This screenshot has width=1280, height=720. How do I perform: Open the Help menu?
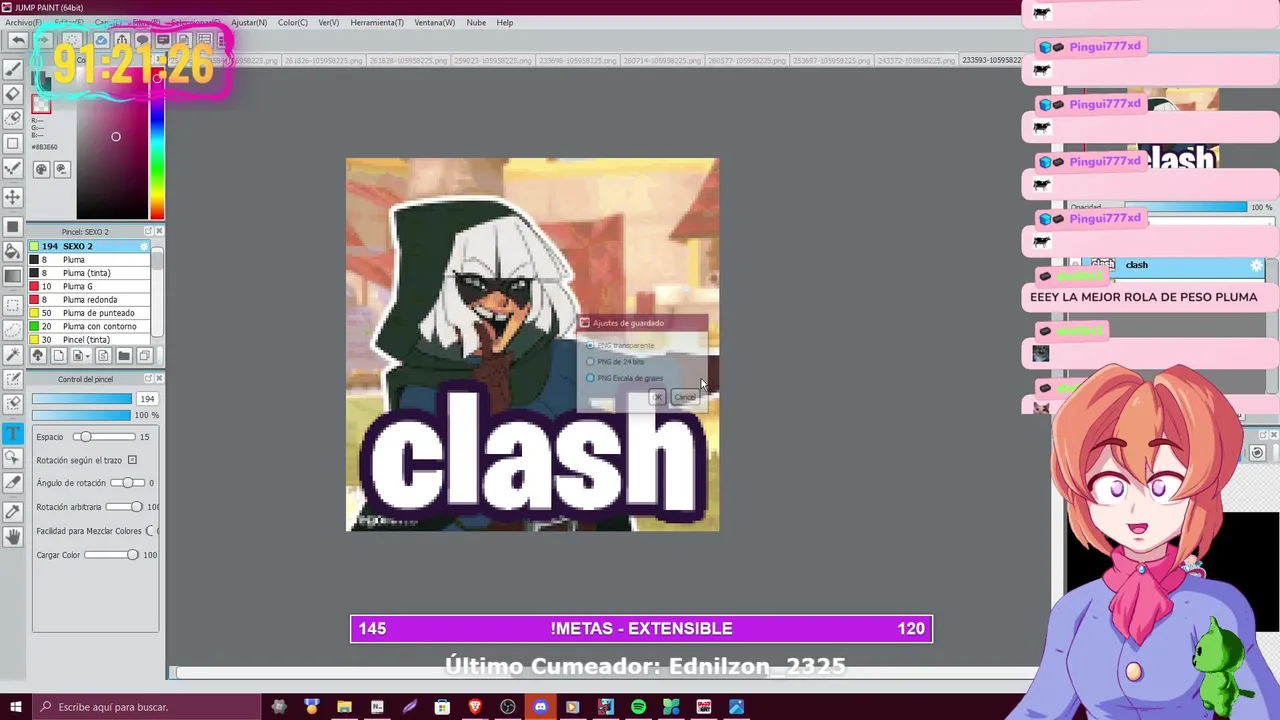click(x=505, y=22)
